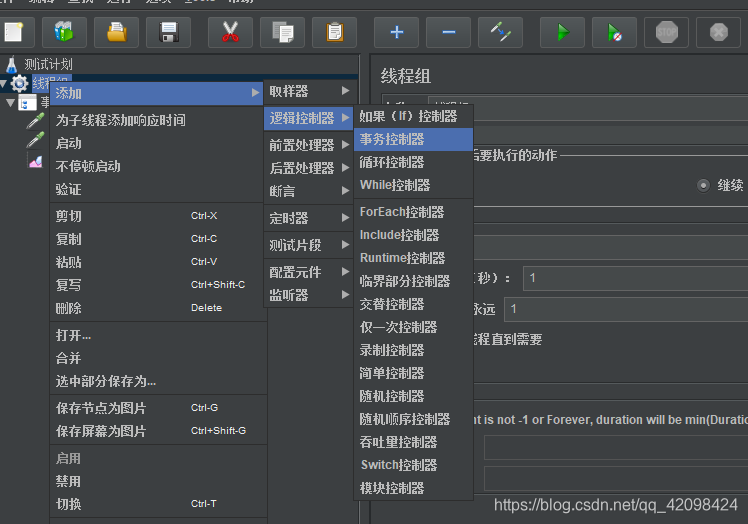Click the green Start run icon
Image resolution: width=748 pixels, height=524 pixels.
562,32
